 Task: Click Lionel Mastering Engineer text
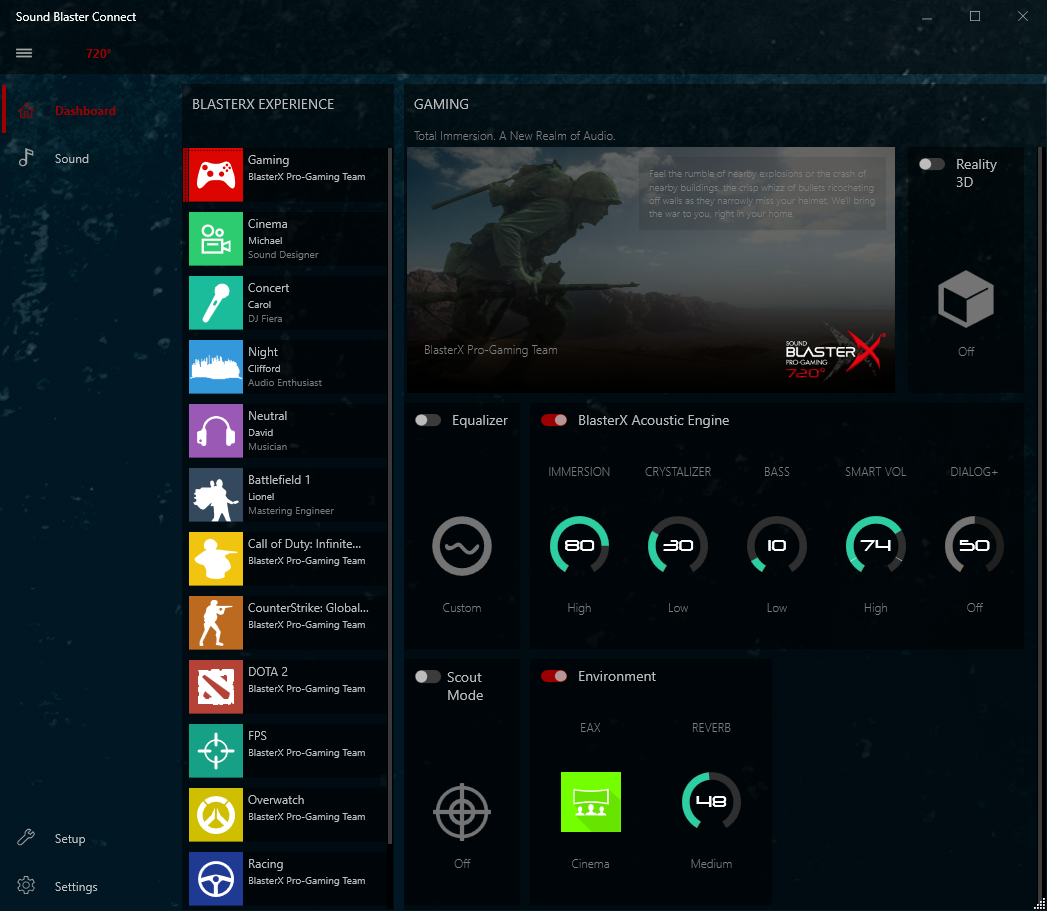pyautogui.click(x=291, y=504)
